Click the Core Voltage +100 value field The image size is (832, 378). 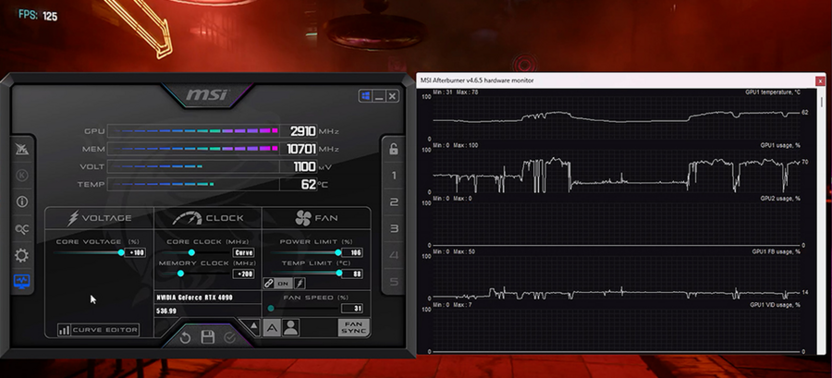click(x=135, y=253)
